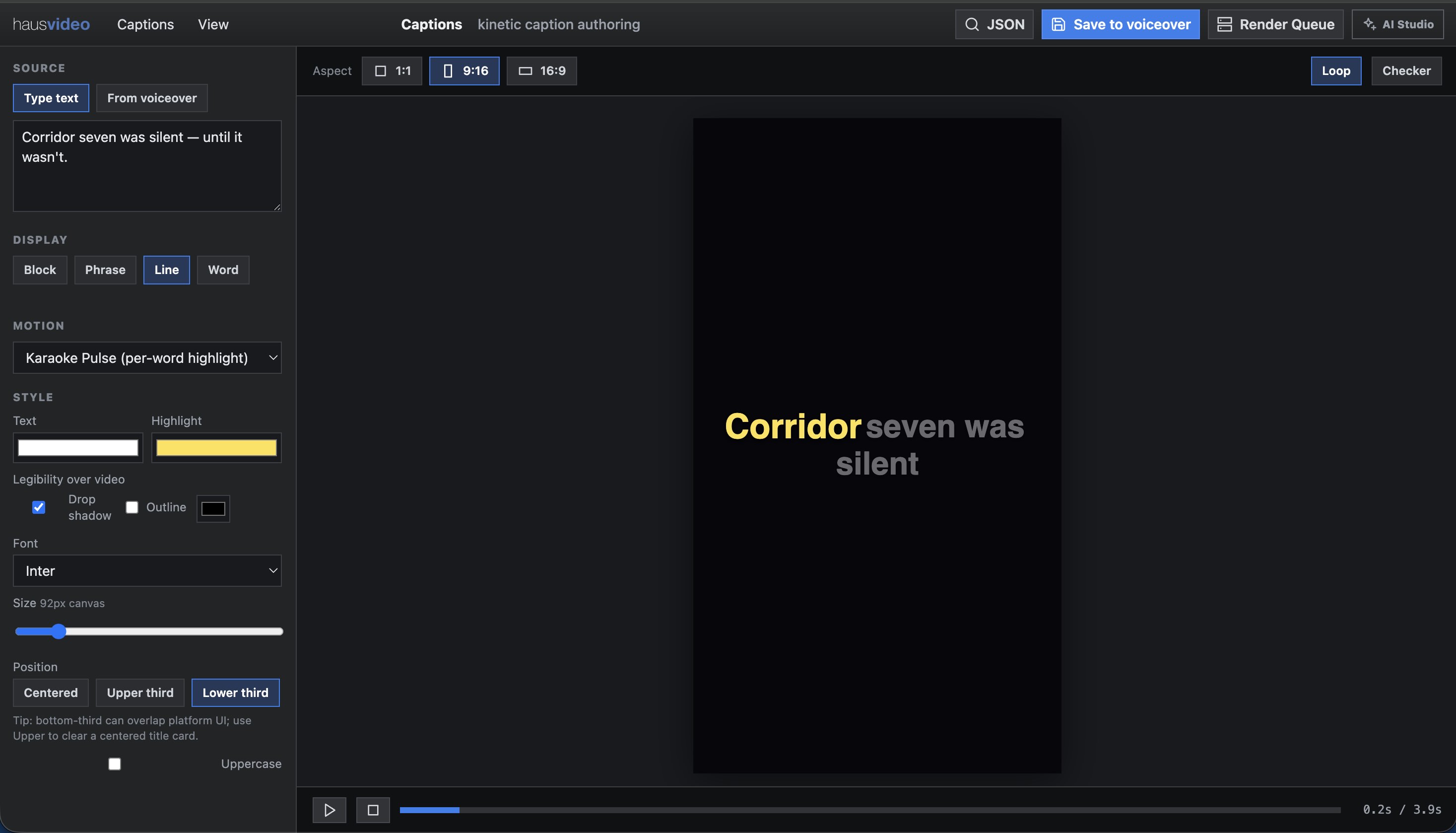Click the floppy disk save icon
The width and height of the screenshot is (1456, 833).
(x=1058, y=24)
